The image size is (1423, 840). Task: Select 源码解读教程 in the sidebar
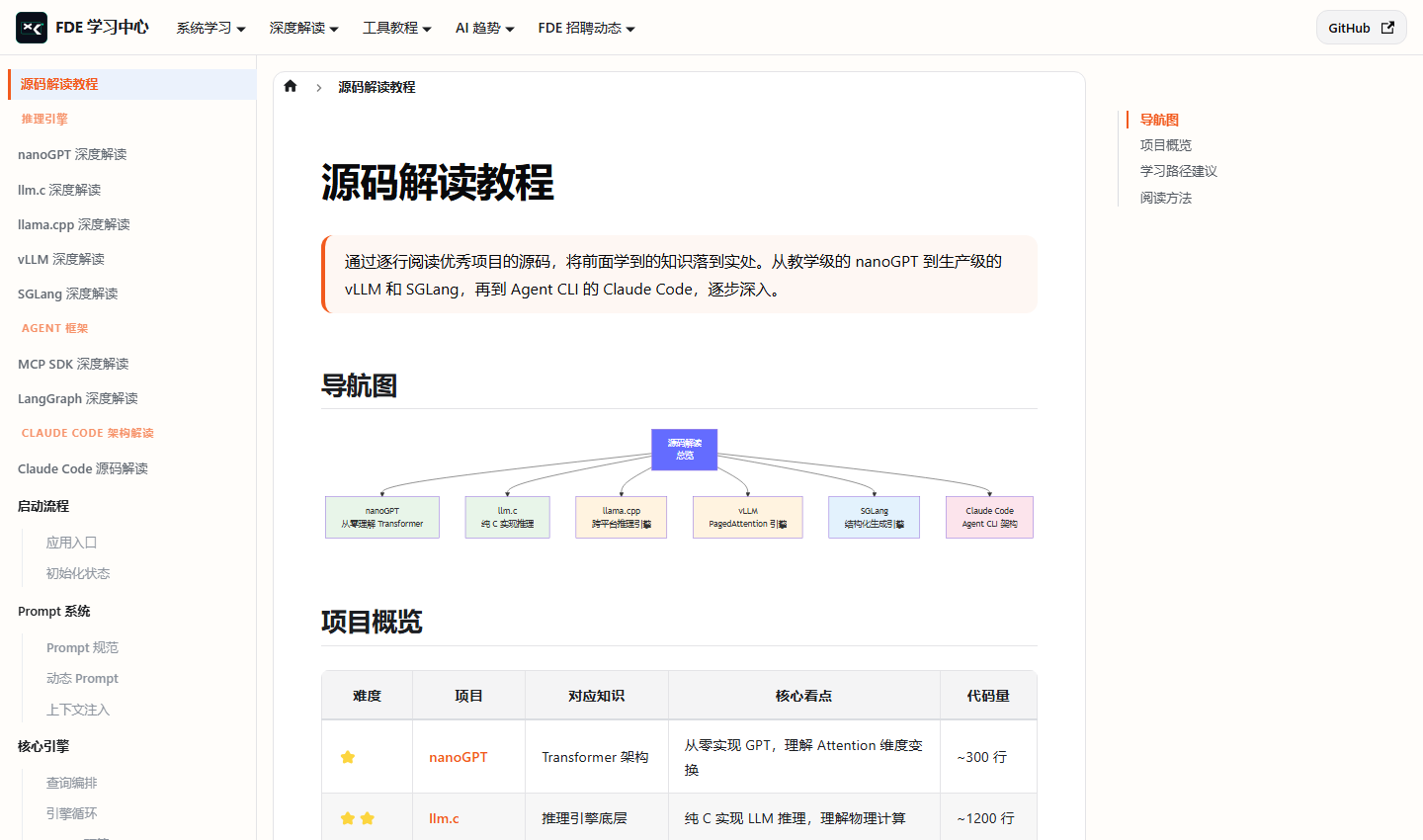point(131,84)
